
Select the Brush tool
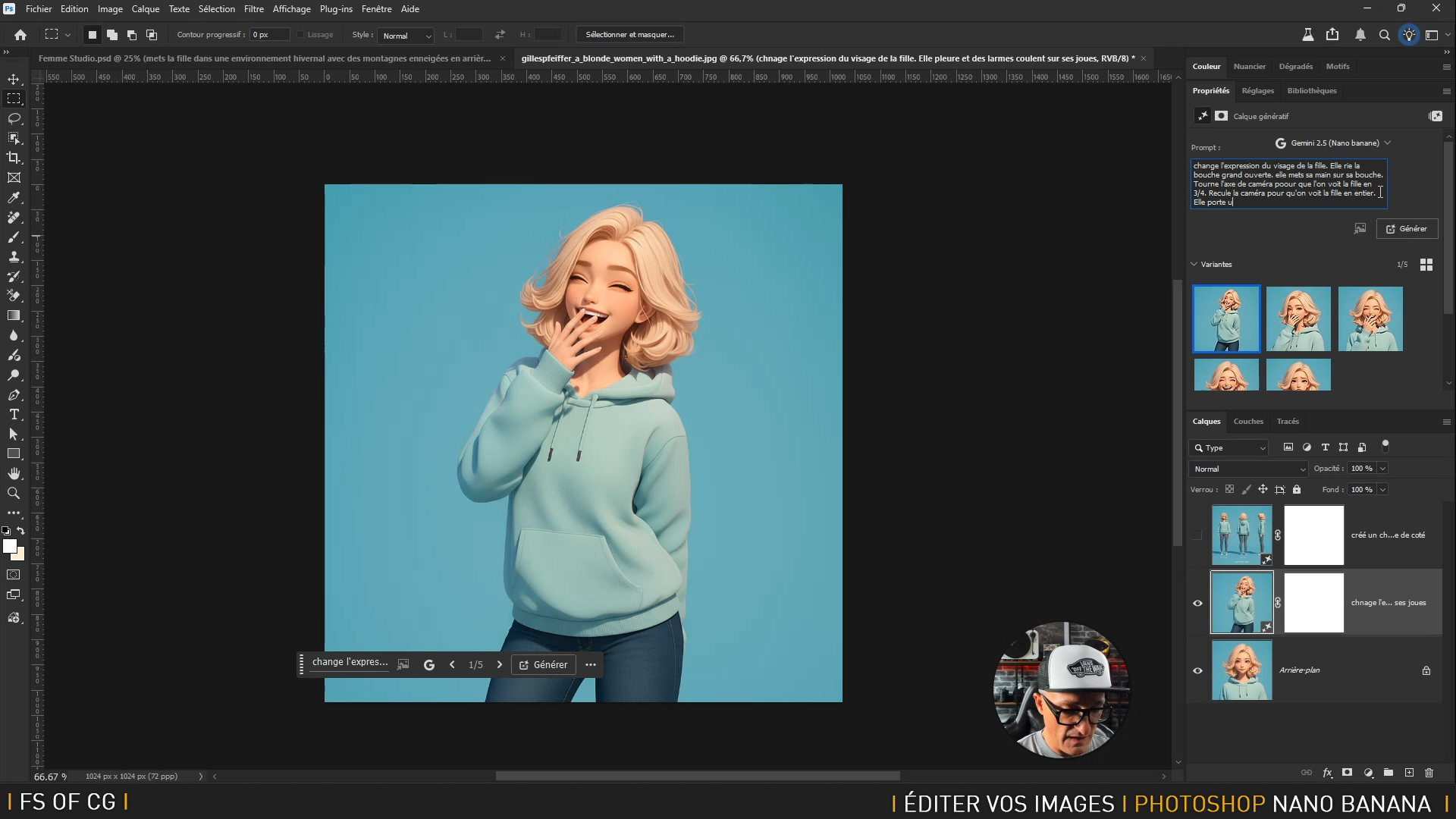coord(14,237)
